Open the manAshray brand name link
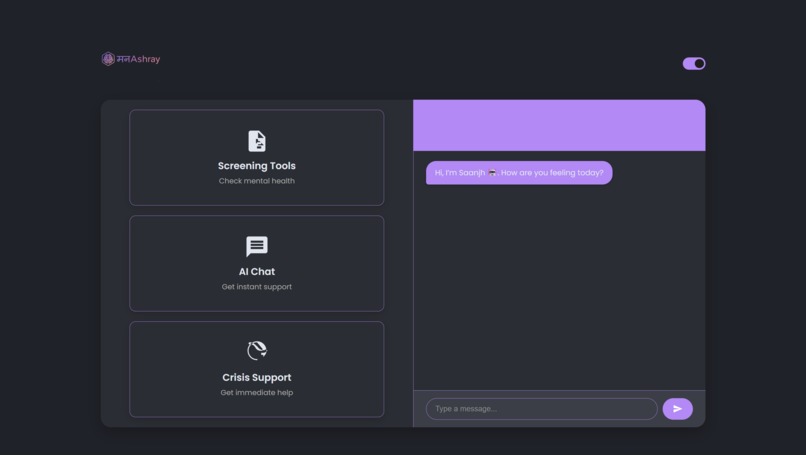 138,59
